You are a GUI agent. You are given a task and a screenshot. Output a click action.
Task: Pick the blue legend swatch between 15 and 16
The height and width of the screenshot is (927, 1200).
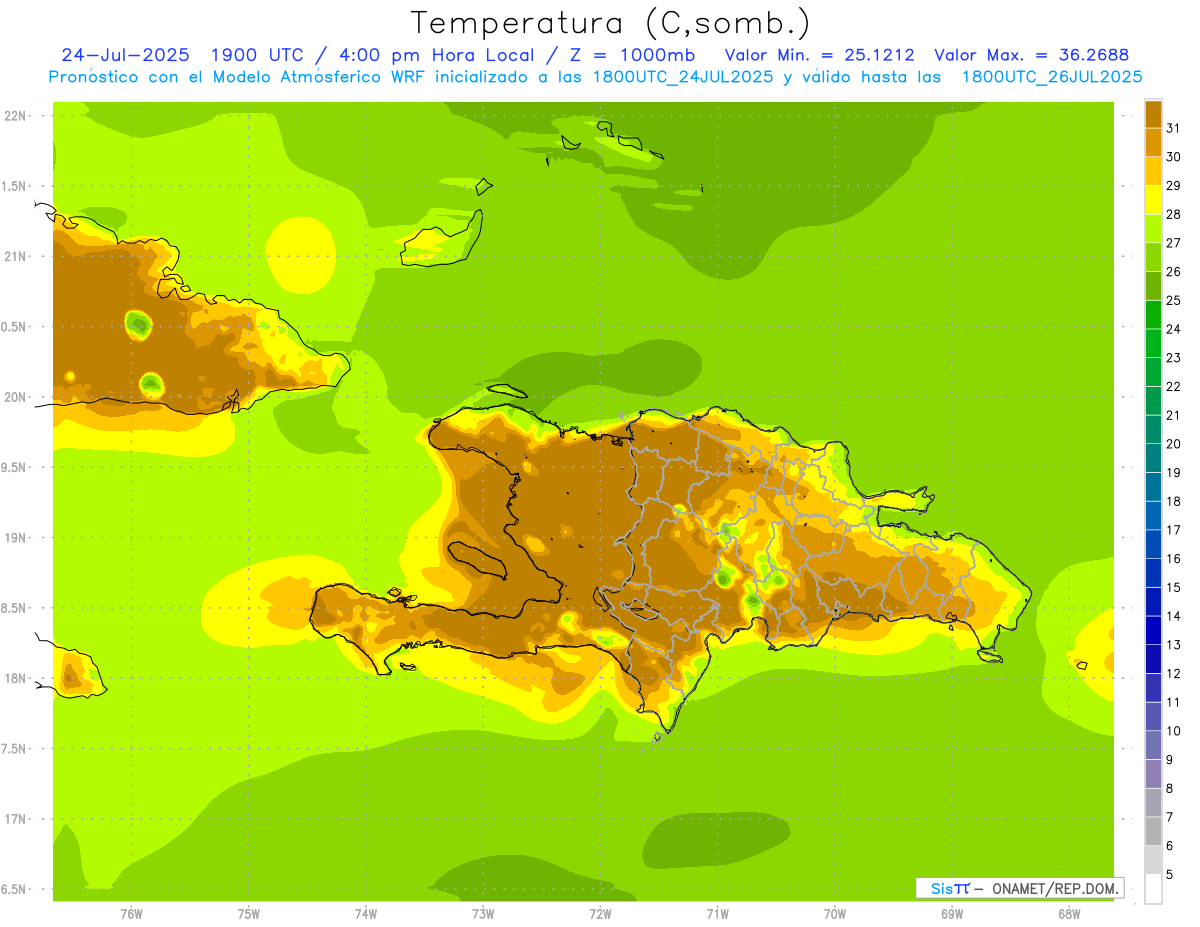coord(1153,573)
